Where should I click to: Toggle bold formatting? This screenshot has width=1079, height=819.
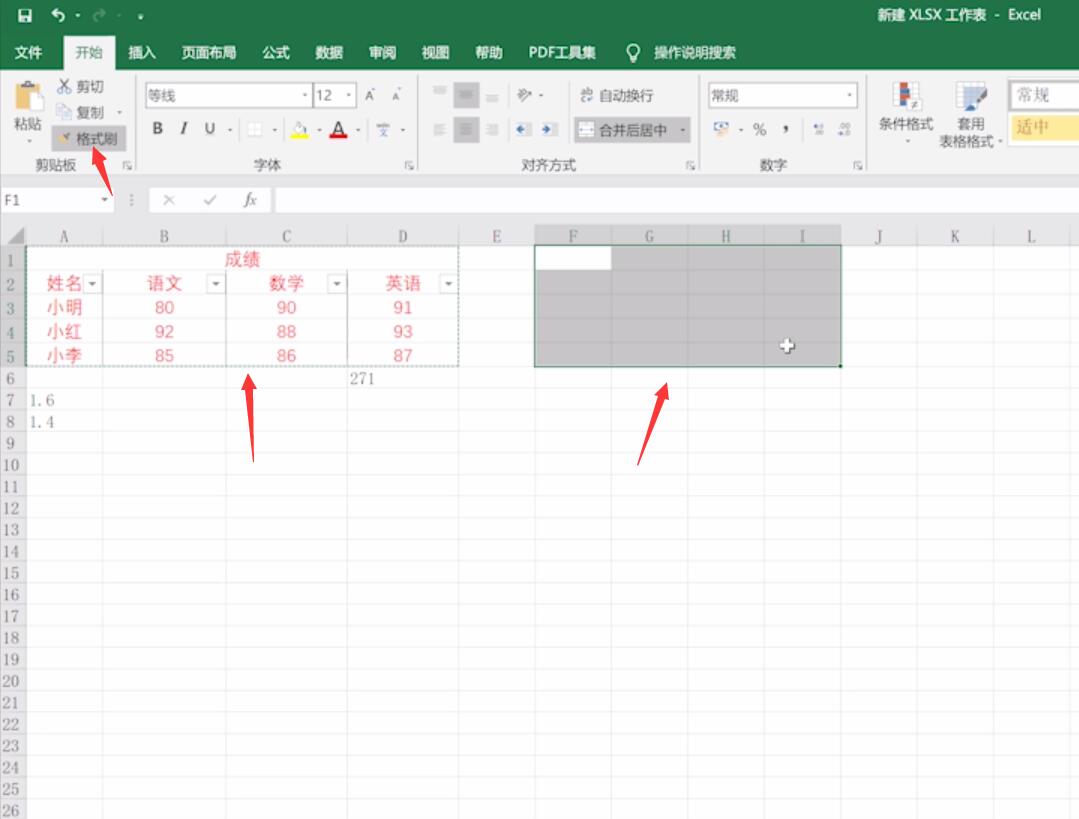pyautogui.click(x=158, y=129)
